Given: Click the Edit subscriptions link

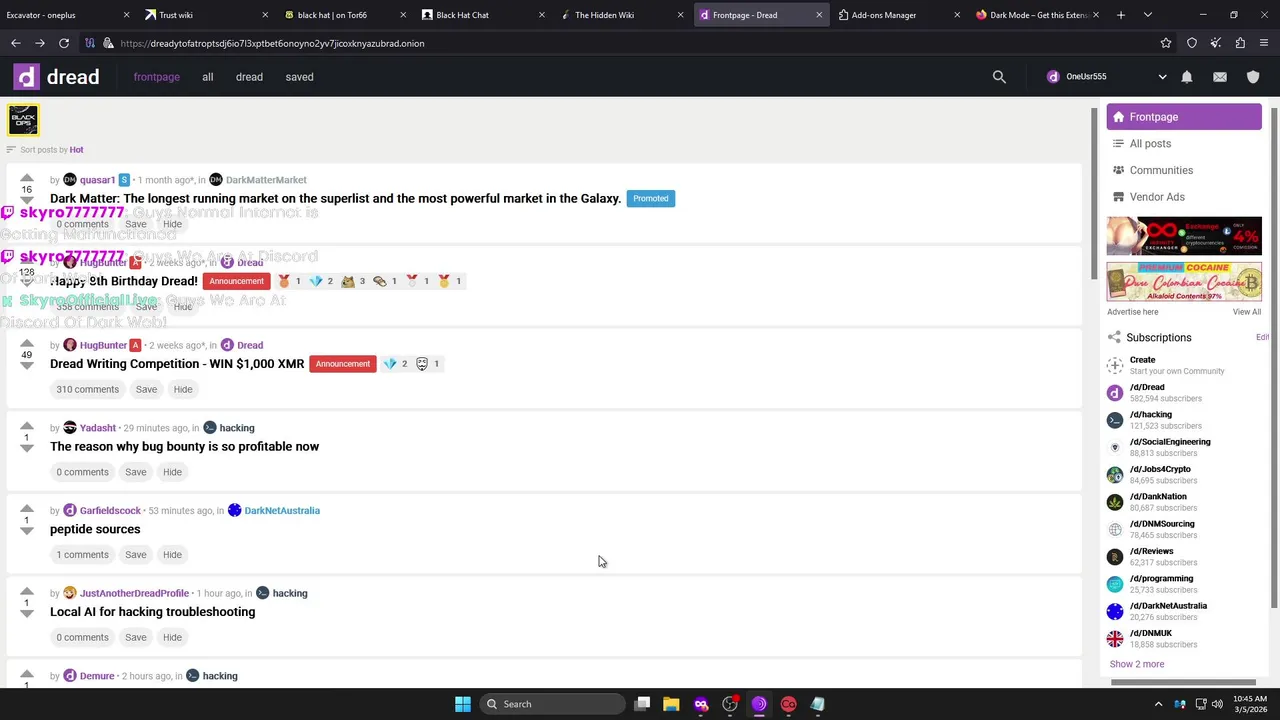Looking at the screenshot, I should click(x=1262, y=338).
